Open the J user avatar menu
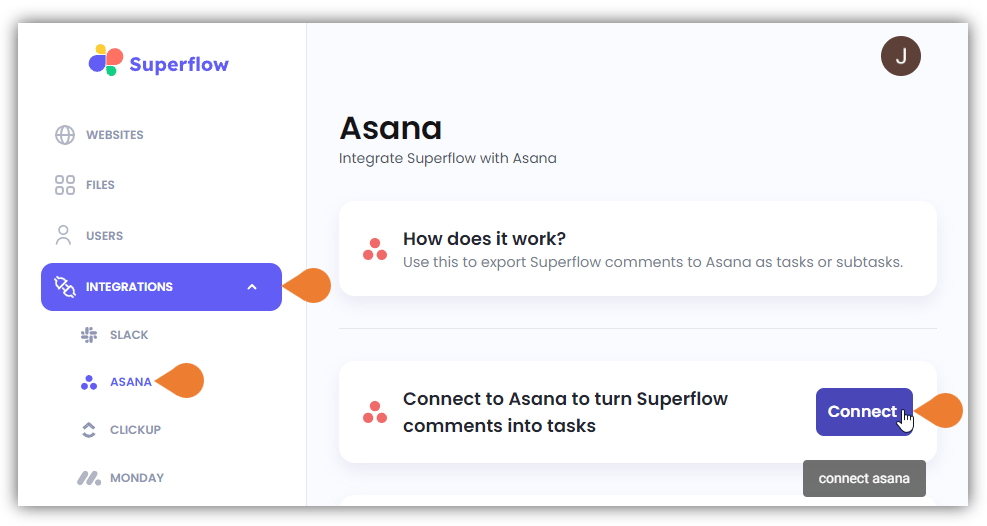This screenshot has width=987, height=526. coord(901,56)
